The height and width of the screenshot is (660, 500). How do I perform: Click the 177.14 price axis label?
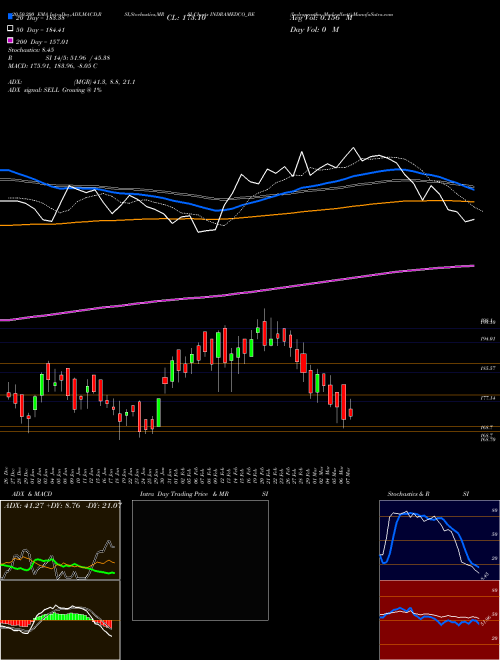[x=488, y=397]
